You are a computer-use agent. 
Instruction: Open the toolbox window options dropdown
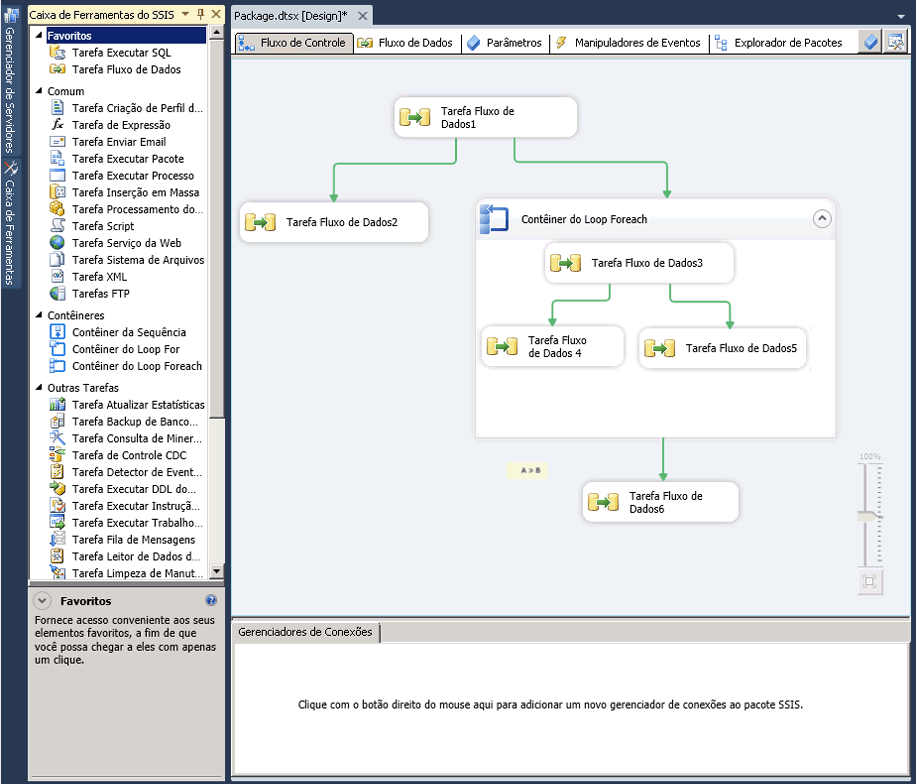[185, 15]
